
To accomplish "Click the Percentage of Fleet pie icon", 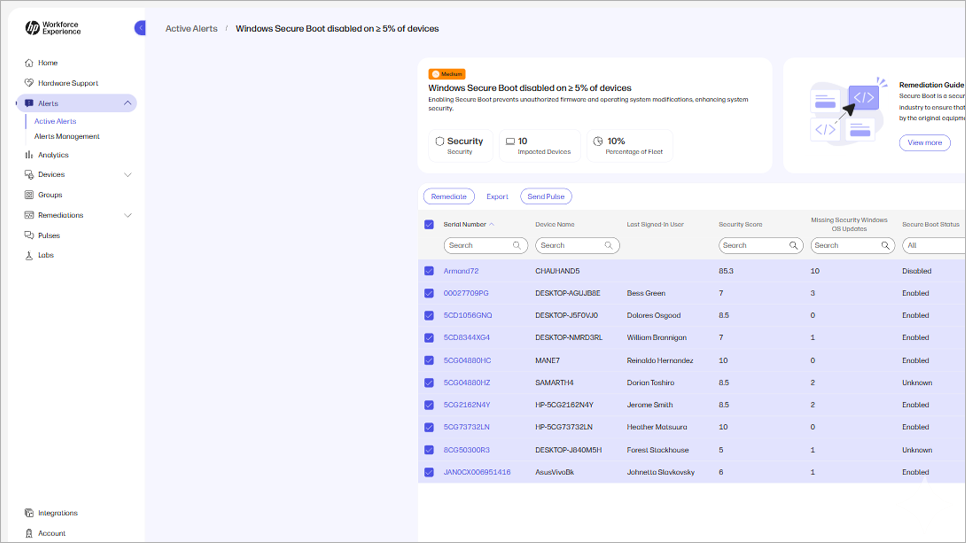I will click(598, 141).
